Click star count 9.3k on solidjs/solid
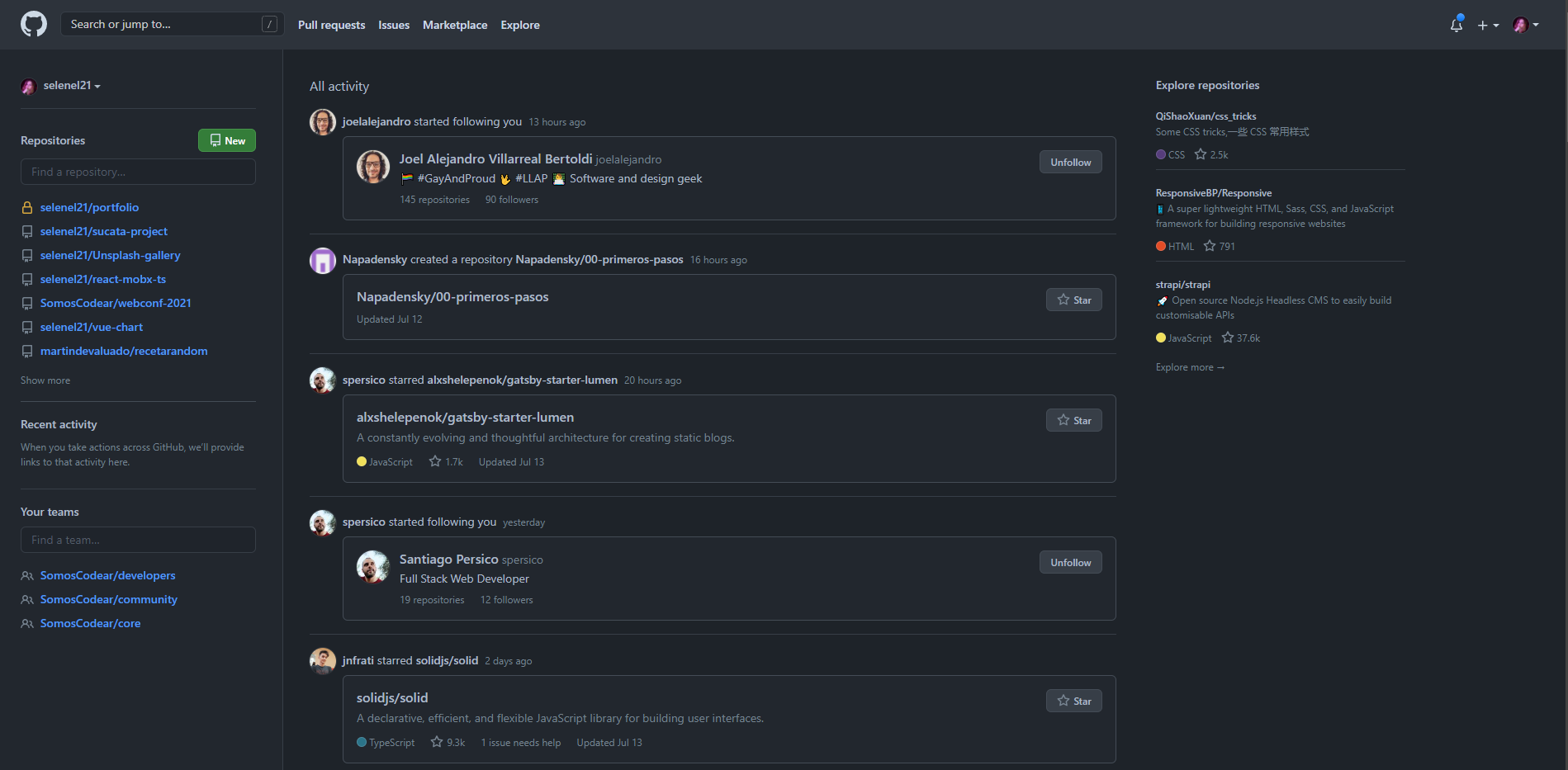 tap(448, 743)
